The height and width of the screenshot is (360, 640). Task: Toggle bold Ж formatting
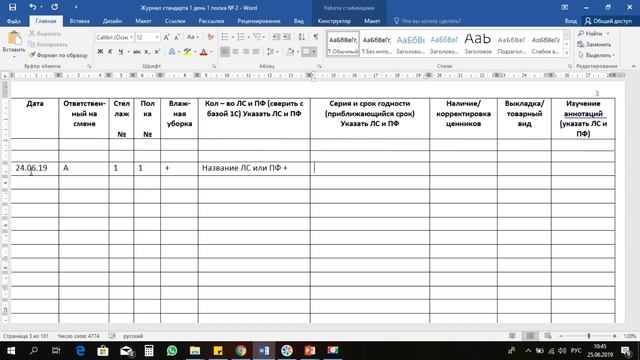coord(100,51)
